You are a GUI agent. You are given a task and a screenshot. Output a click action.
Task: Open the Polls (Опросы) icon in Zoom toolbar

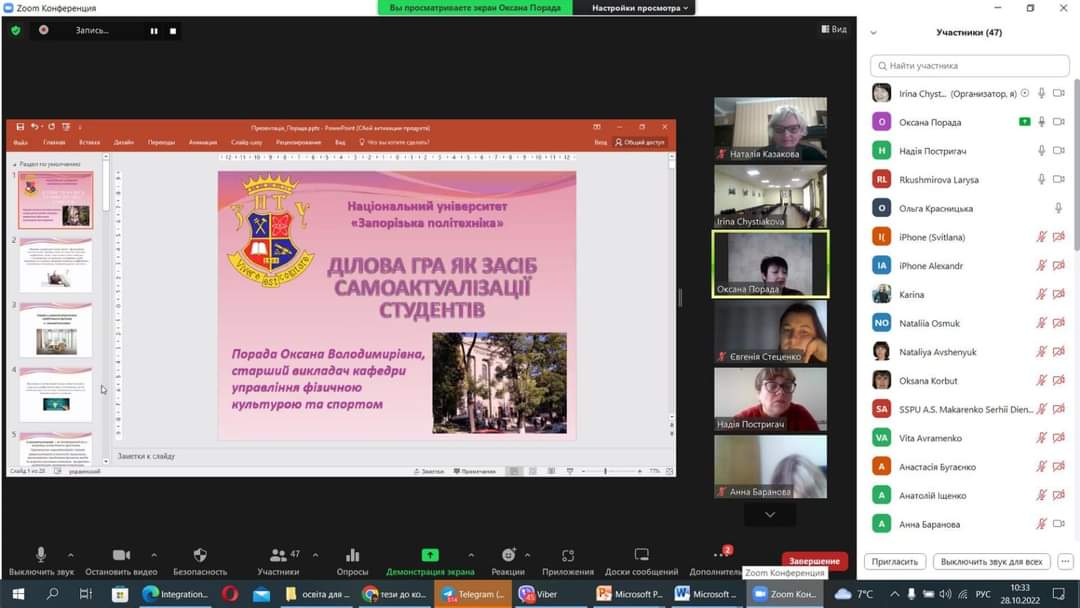coord(352,555)
